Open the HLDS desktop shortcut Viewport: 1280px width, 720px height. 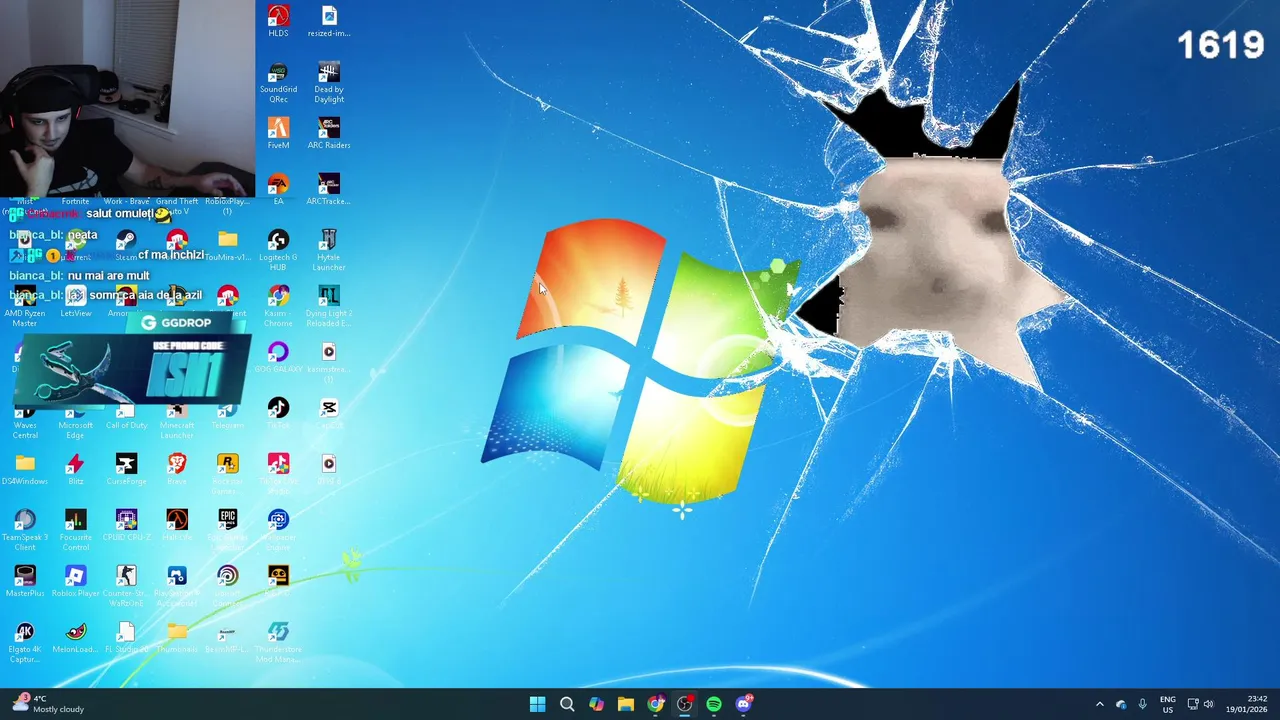click(x=278, y=21)
